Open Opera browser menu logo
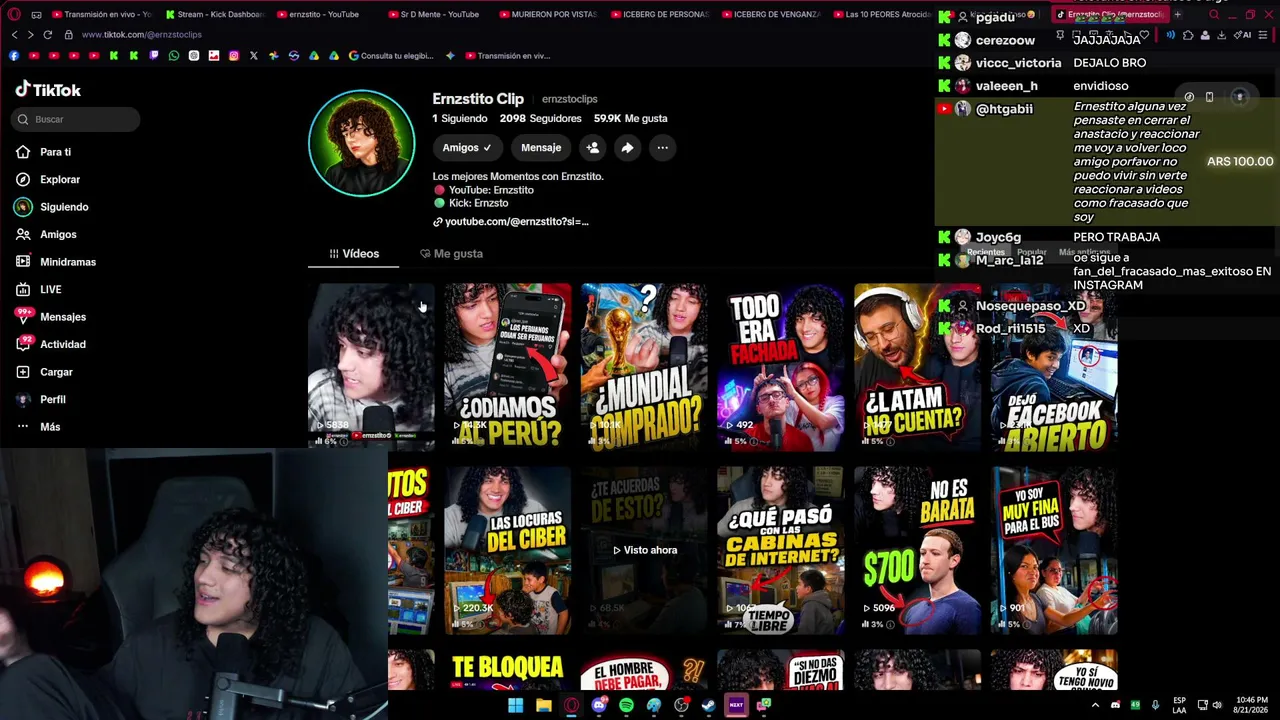 click(12, 15)
